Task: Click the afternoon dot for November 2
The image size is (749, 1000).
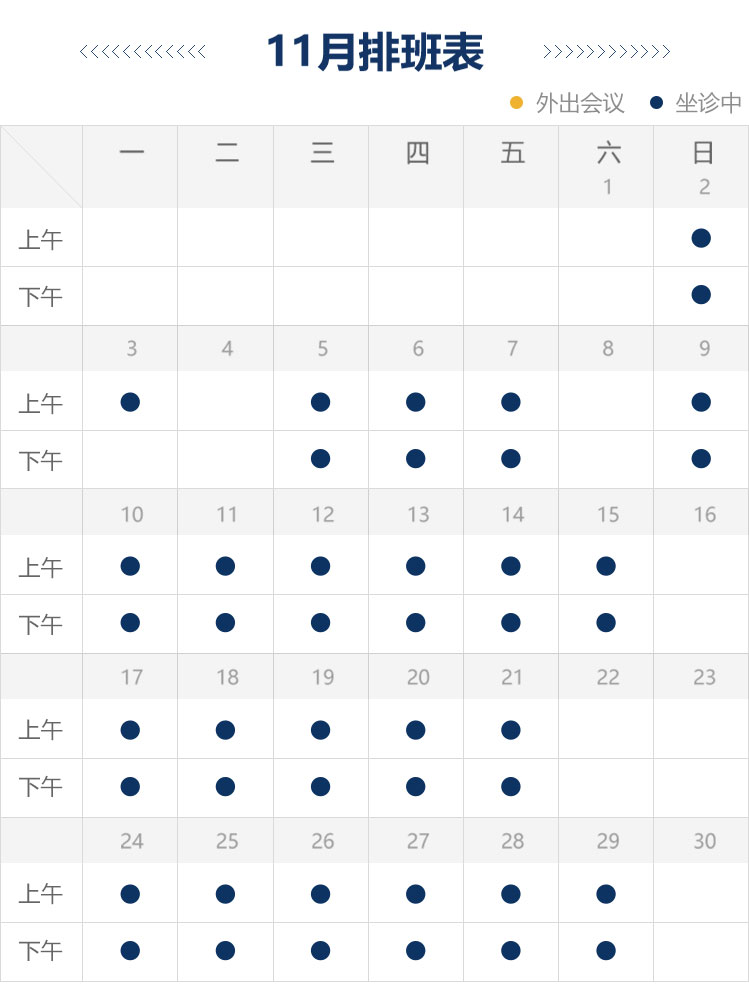Action: [x=701, y=295]
